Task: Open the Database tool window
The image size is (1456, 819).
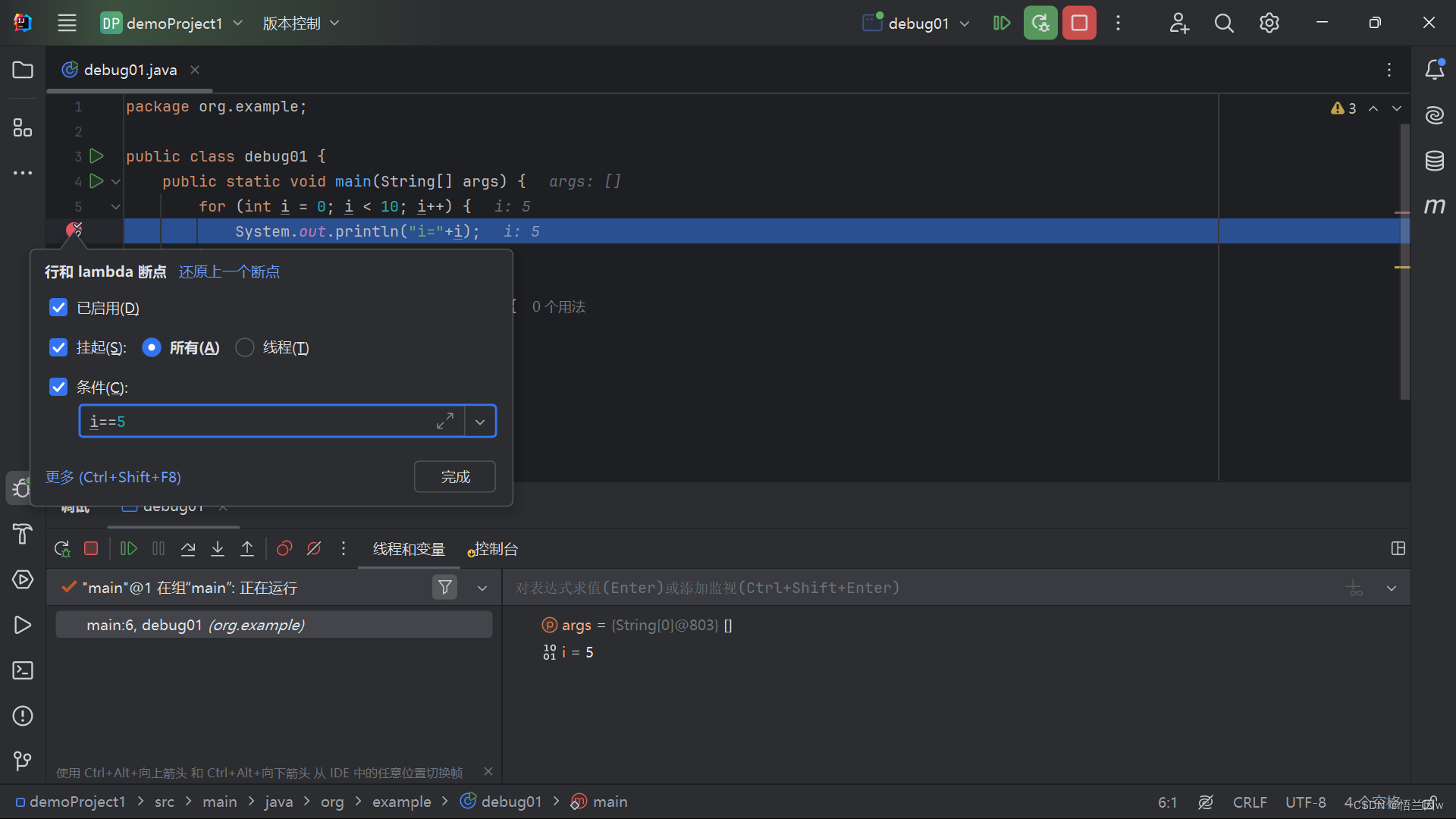Action: pos(1435,161)
